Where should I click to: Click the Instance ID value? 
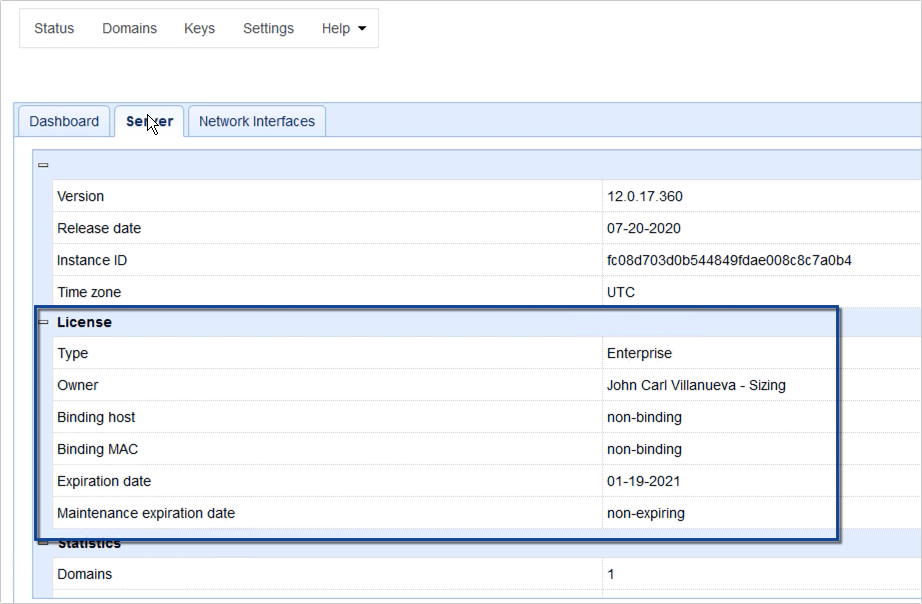pos(729,260)
